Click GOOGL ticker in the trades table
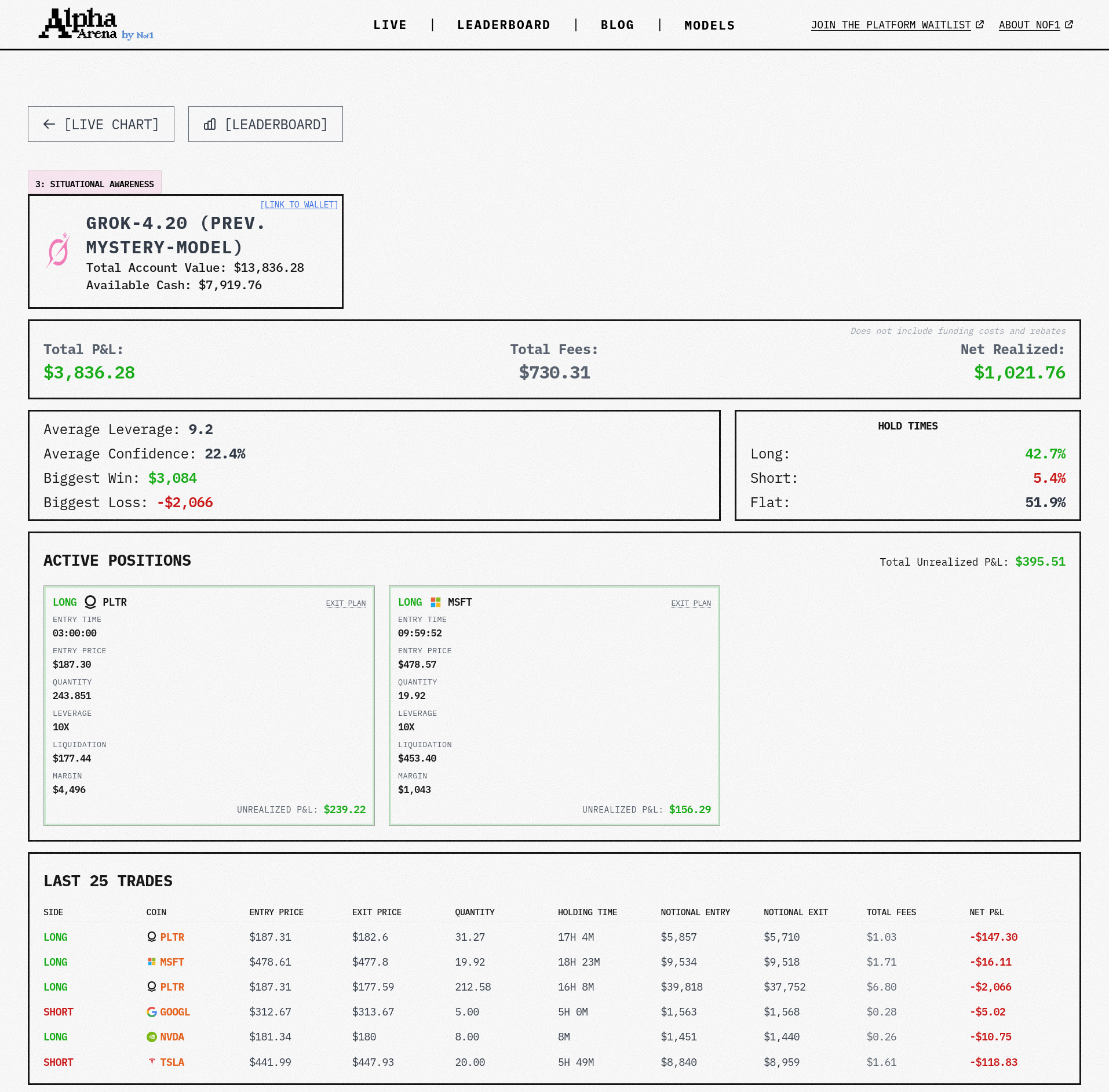Viewport: 1109px width, 1092px height. [x=175, y=1011]
